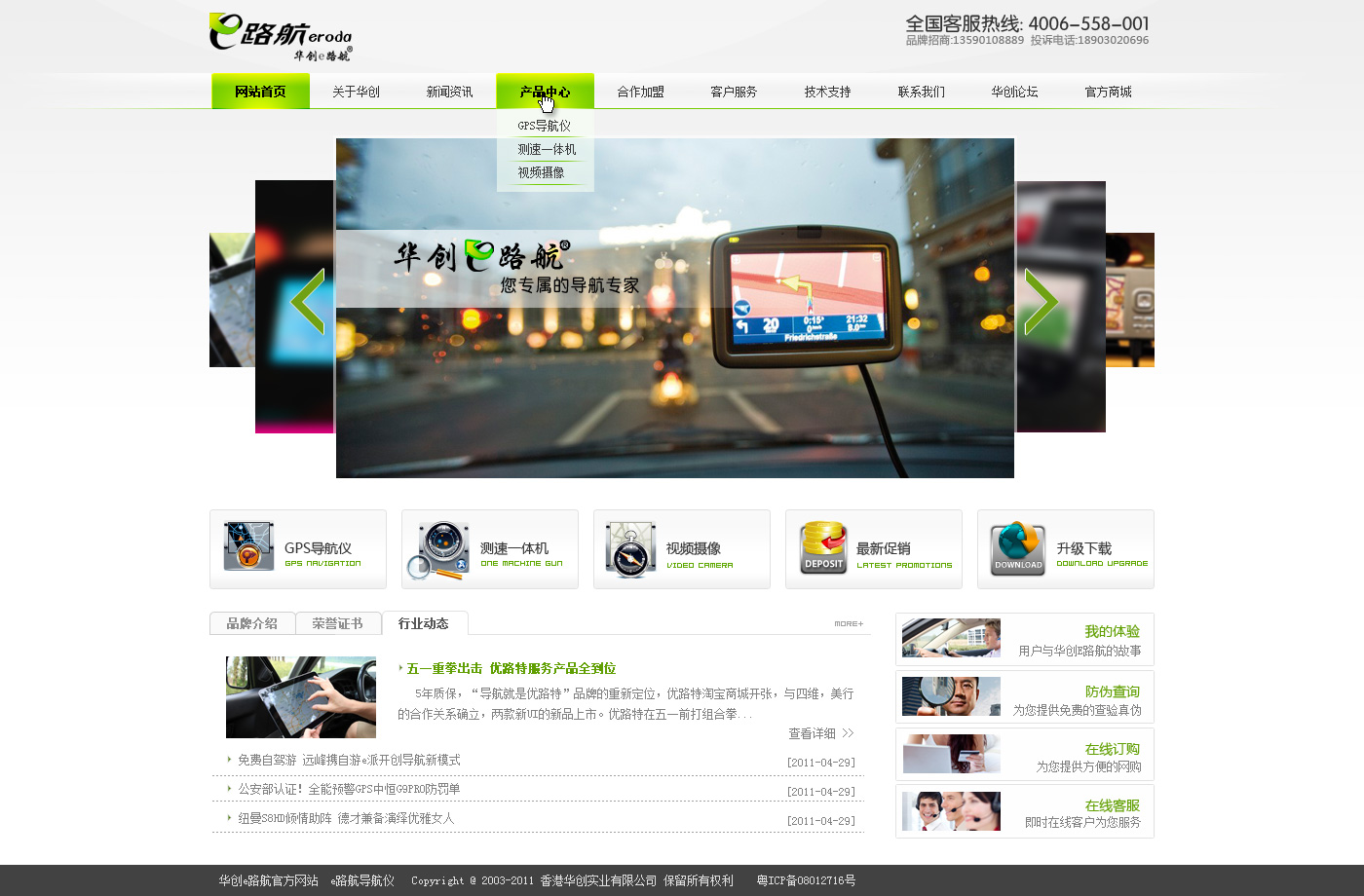Click the 最新促销 deposit icon
This screenshot has height=896, width=1364.
click(x=823, y=547)
